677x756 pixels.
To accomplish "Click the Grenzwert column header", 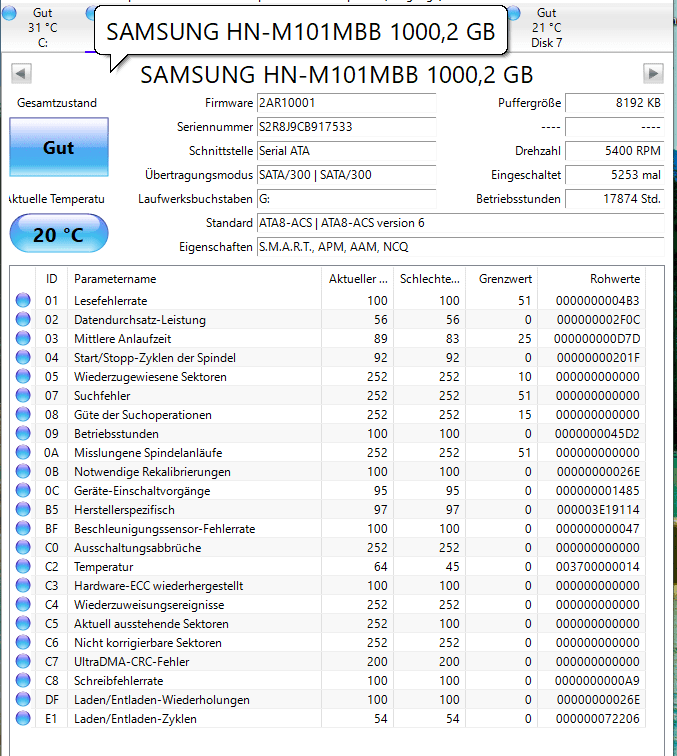I will click(x=501, y=279).
